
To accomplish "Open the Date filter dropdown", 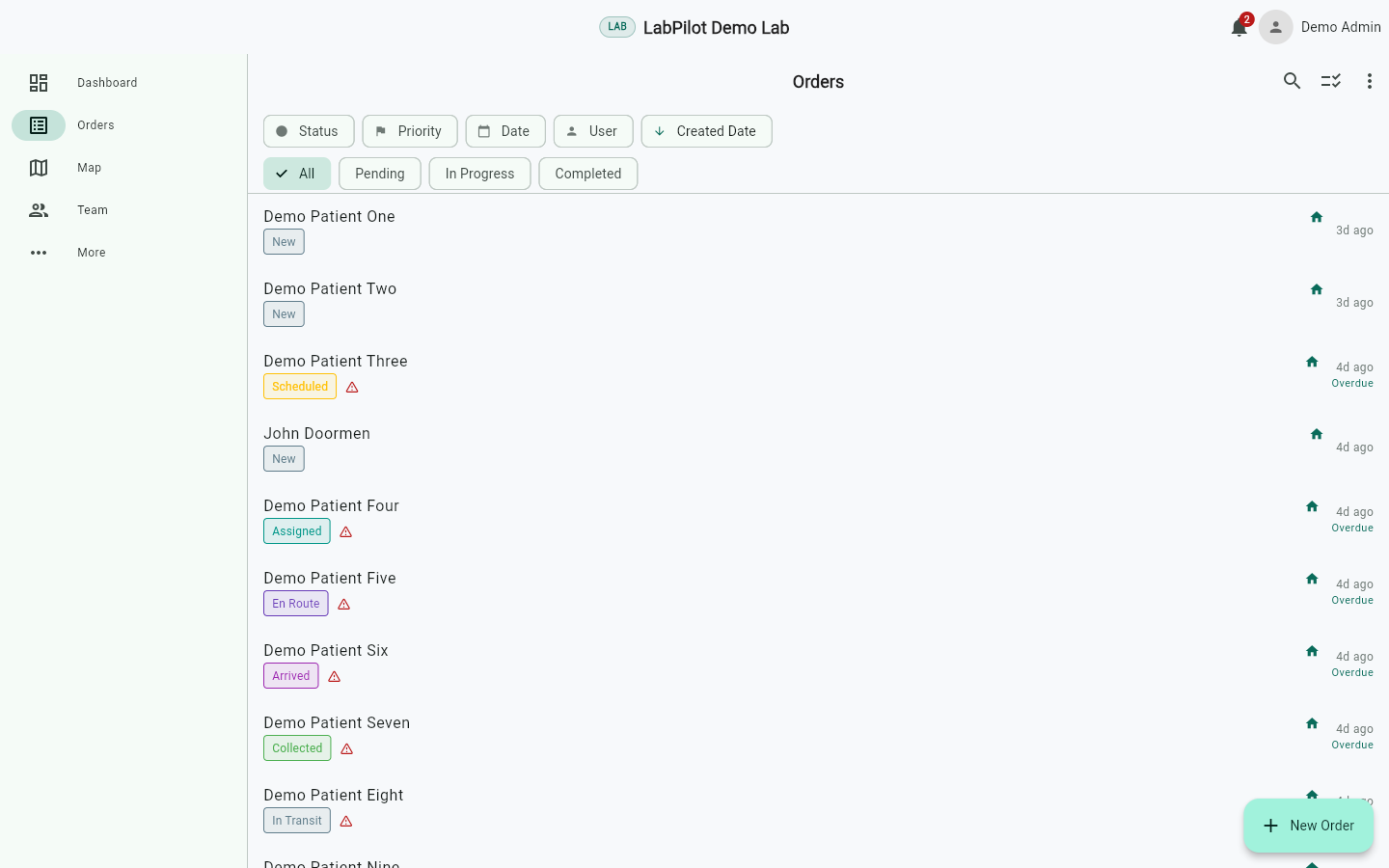I will [505, 131].
